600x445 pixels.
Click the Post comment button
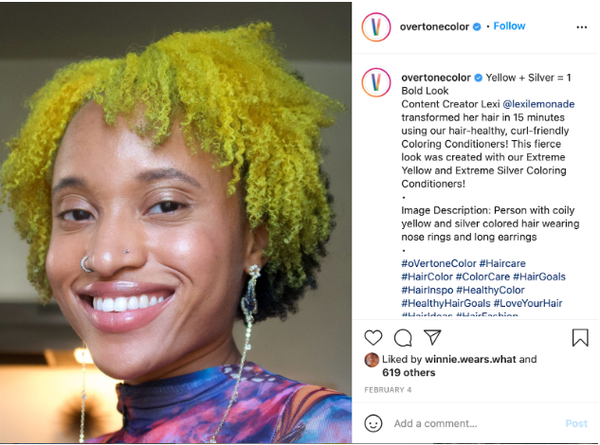click(576, 424)
